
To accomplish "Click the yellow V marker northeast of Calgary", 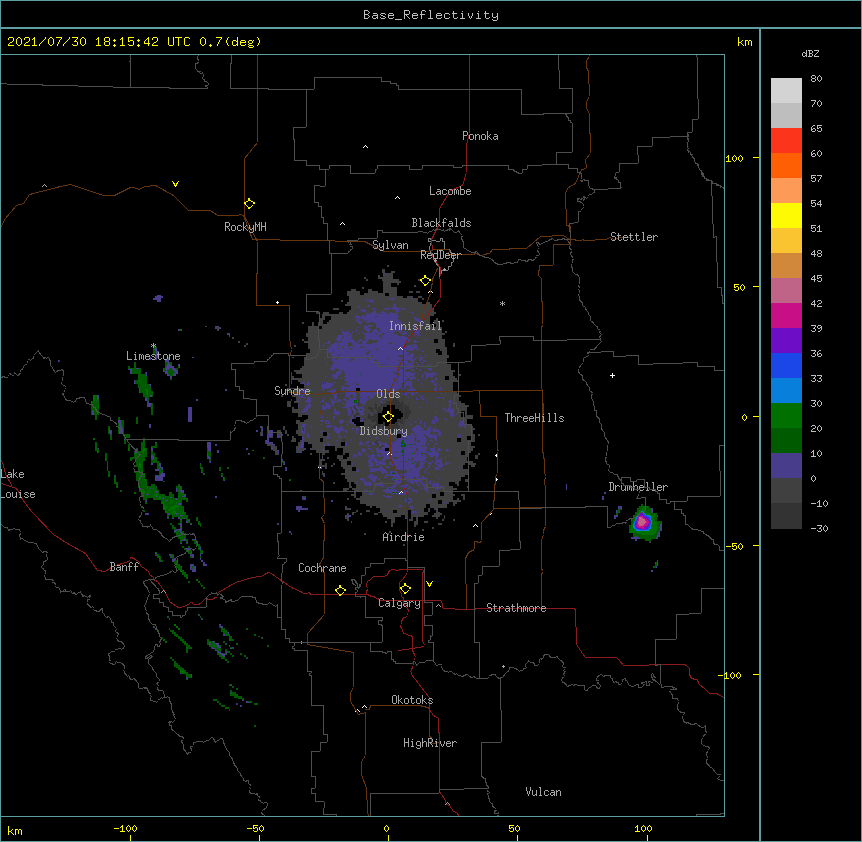I will tap(429, 584).
